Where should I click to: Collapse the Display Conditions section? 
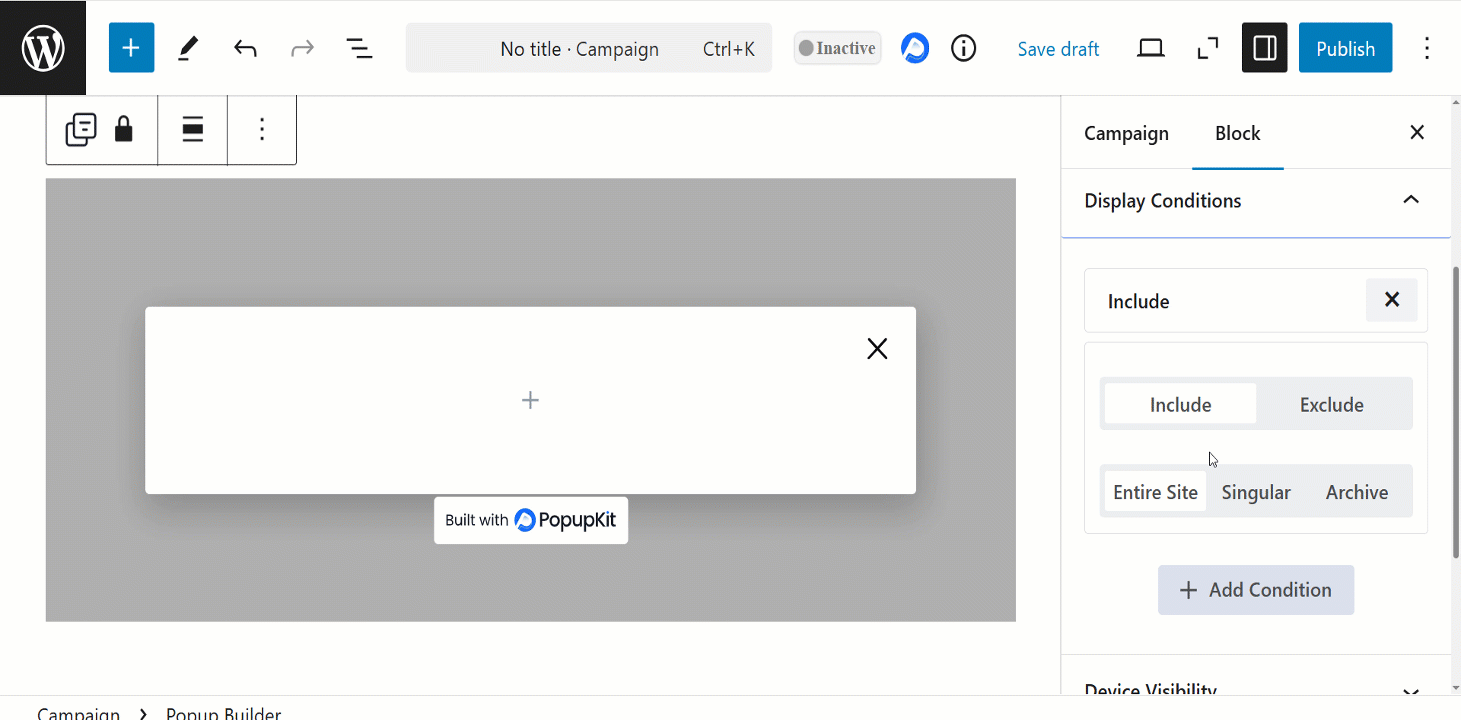1411,200
